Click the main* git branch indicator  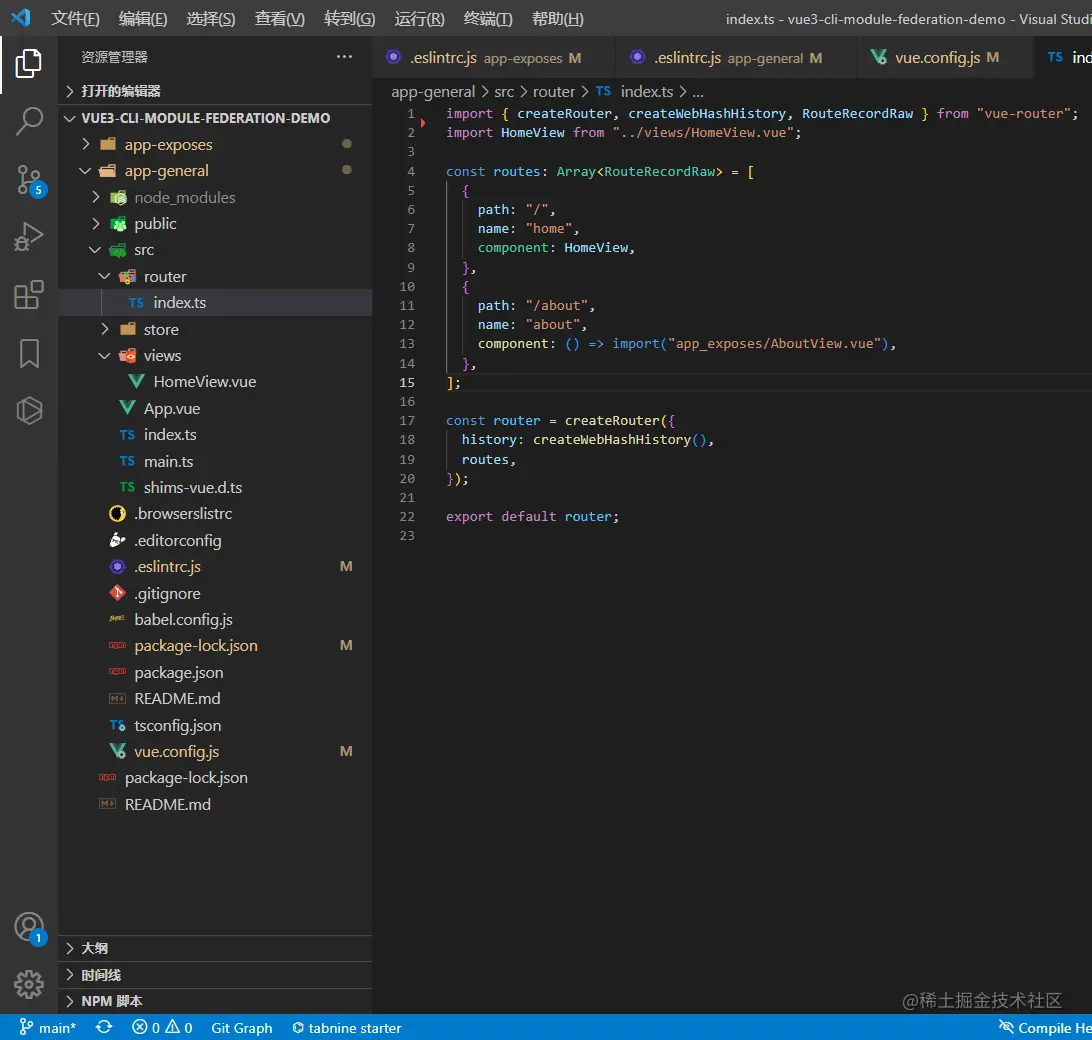pyautogui.click(x=47, y=1027)
